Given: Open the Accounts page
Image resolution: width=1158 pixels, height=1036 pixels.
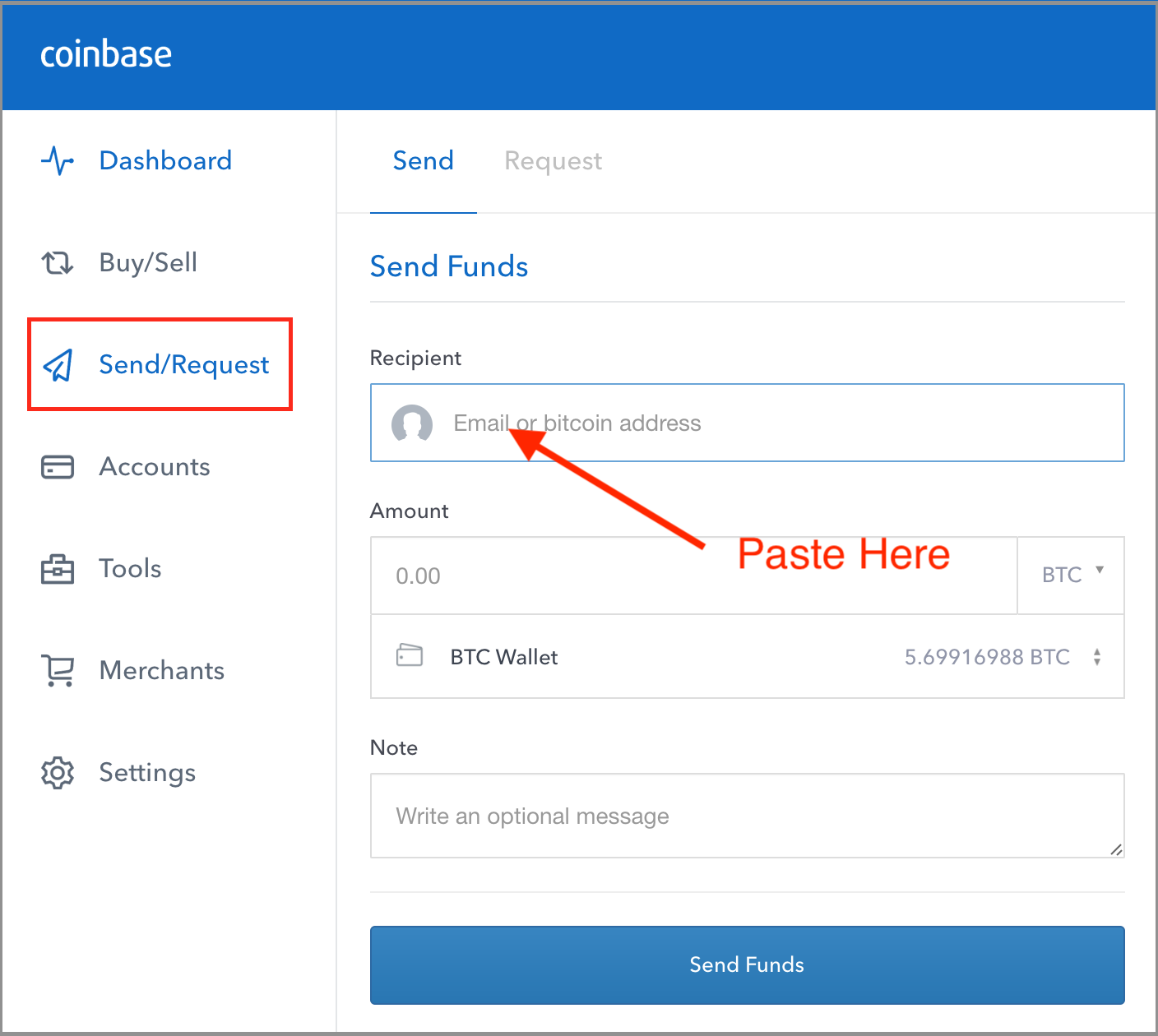Looking at the screenshot, I should [155, 467].
